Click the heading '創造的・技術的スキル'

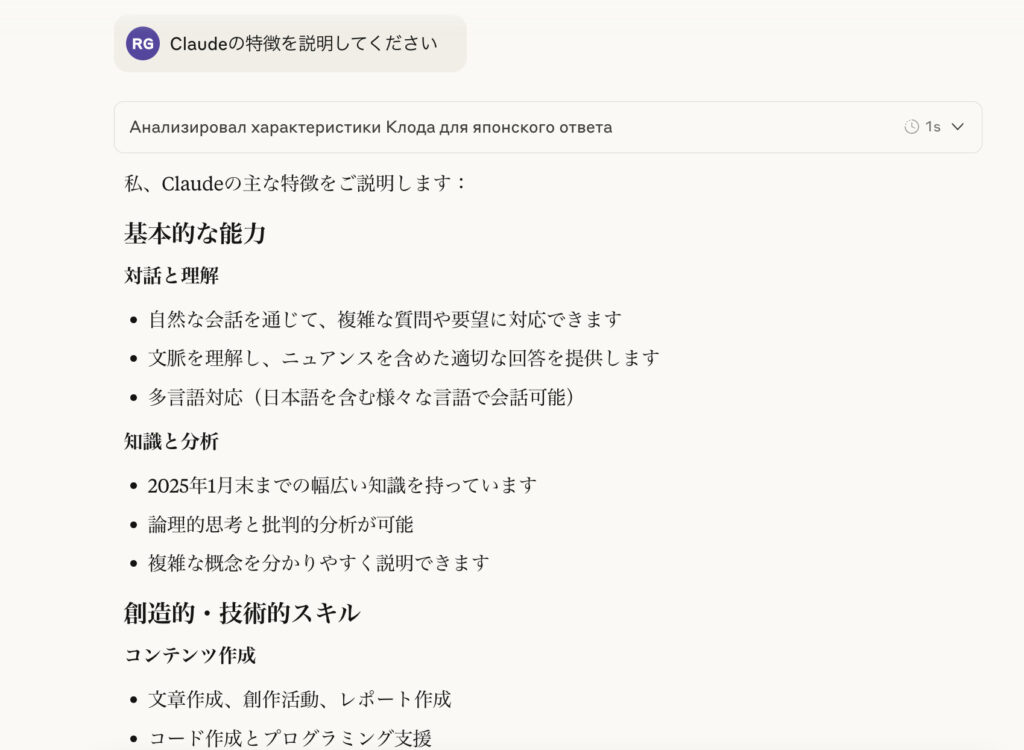pyautogui.click(x=242, y=613)
